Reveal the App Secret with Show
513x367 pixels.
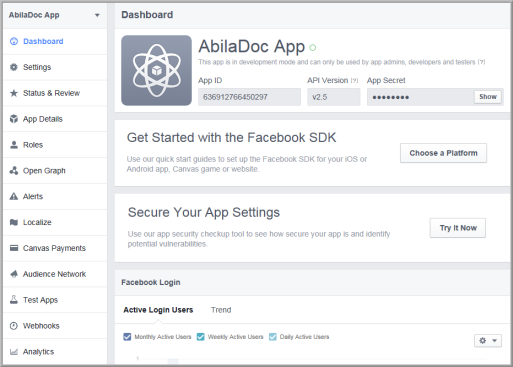pyautogui.click(x=488, y=97)
